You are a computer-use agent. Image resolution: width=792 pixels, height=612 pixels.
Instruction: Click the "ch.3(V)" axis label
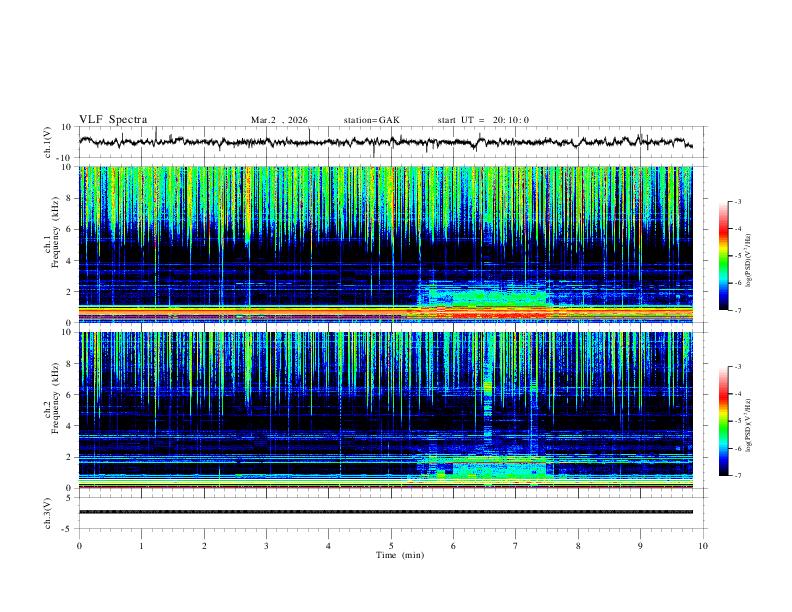point(48,513)
